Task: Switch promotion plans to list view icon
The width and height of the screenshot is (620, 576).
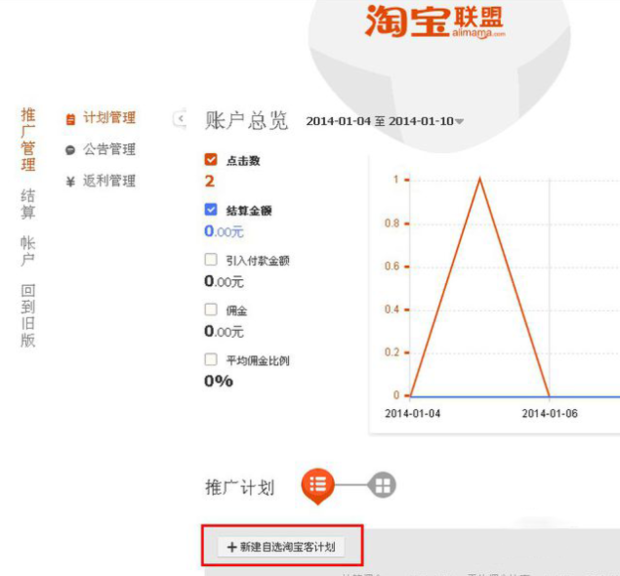Action: point(318,485)
